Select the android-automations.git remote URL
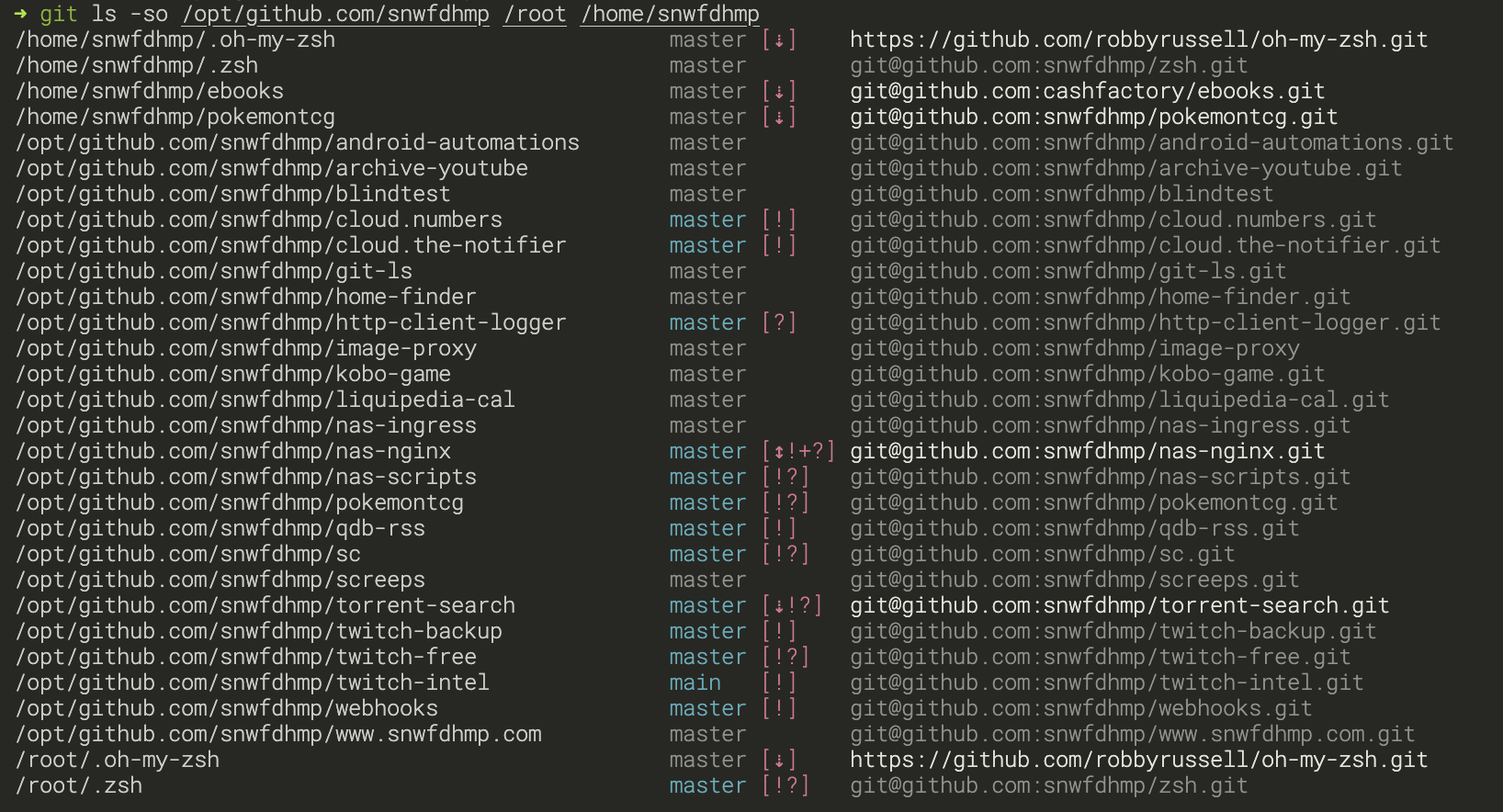This screenshot has height=812, width=1503. tap(1152, 143)
